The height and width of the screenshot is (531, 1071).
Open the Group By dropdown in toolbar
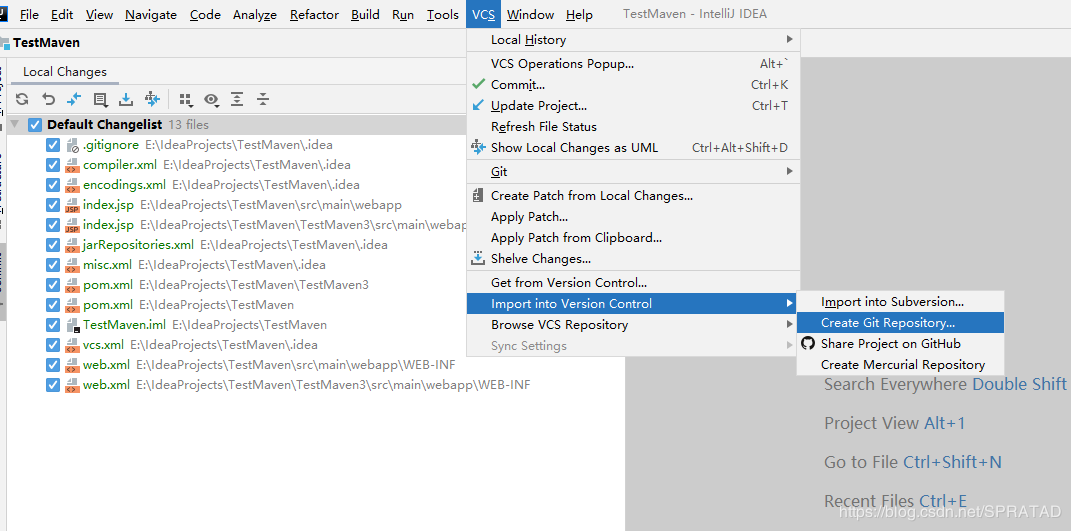(185, 99)
